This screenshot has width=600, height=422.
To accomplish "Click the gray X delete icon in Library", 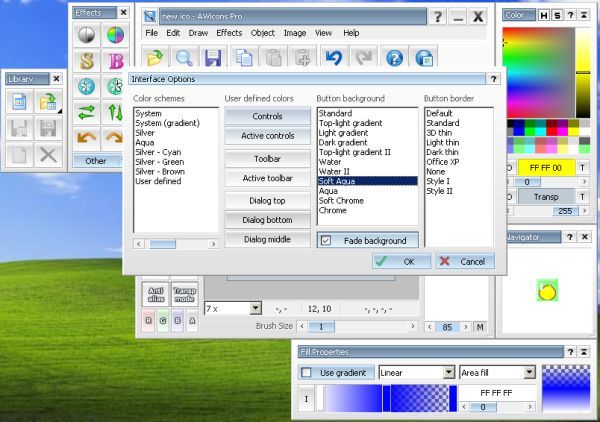I will [x=49, y=155].
